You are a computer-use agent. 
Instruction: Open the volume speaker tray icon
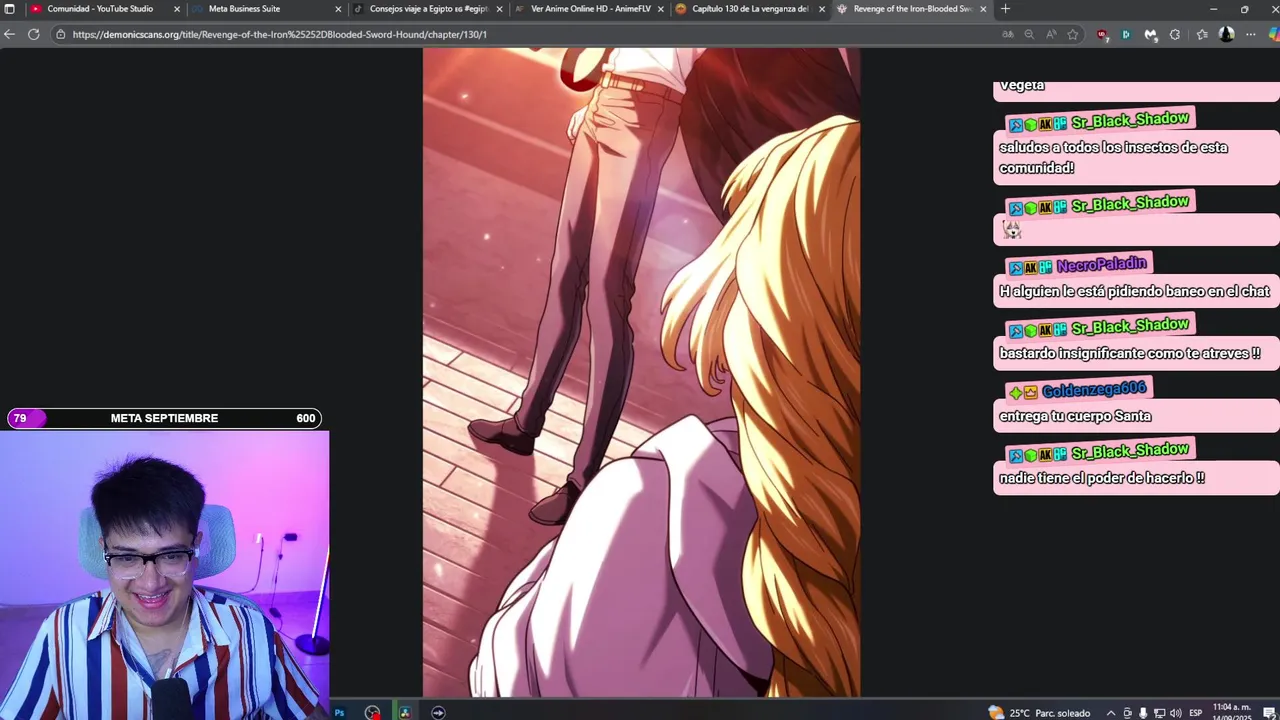click(x=1175, y=713)
